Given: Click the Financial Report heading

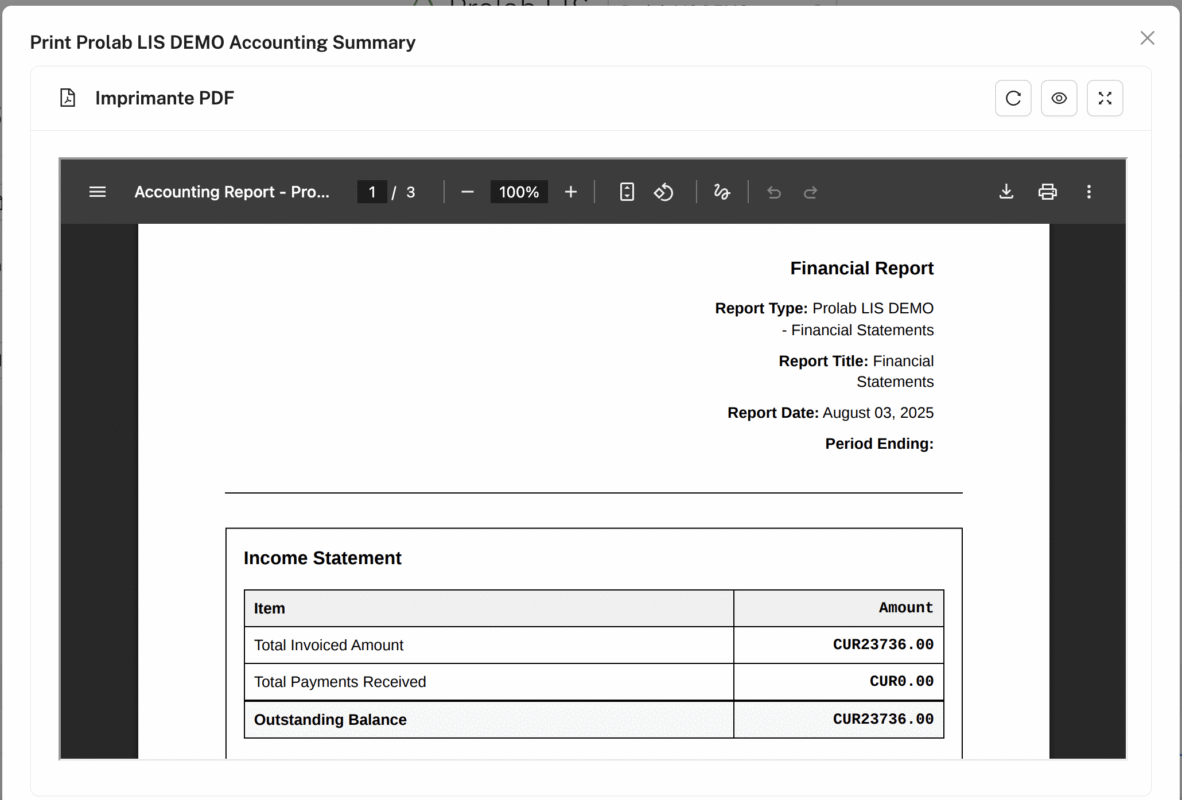Looking at the screenshot, I should tap(862, 268).
